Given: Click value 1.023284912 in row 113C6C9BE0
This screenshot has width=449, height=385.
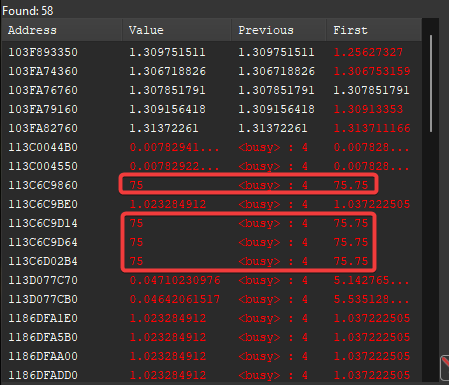Looking at the screenshot, I should pos(168,204).
